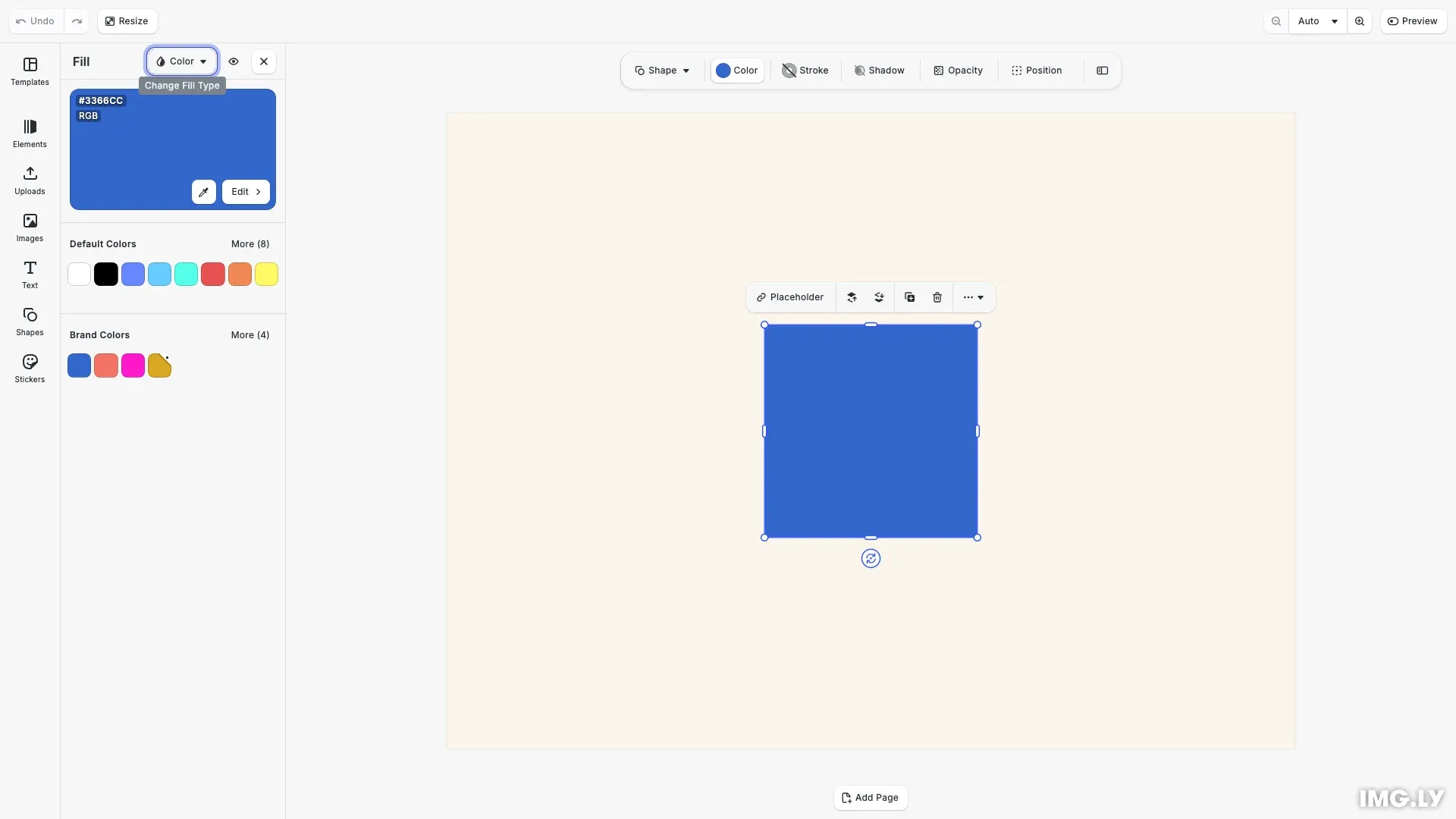Select the Elements sidebar icon
This screenshot has width=1456, height=819.
click(x=30, y=133)
